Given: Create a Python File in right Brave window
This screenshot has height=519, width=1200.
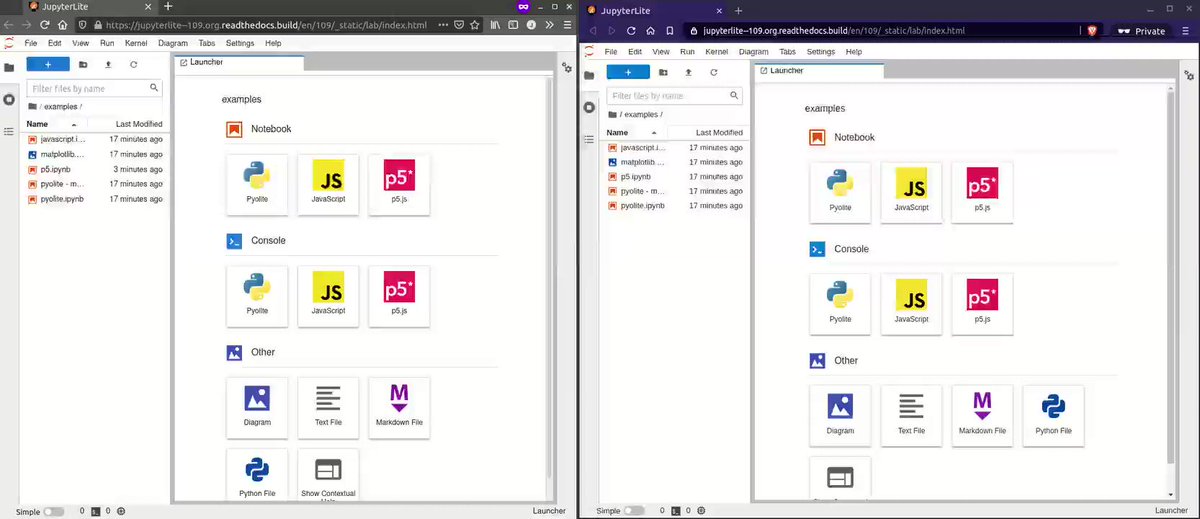Looking at the screenshot, I should tap(1053, 416).
